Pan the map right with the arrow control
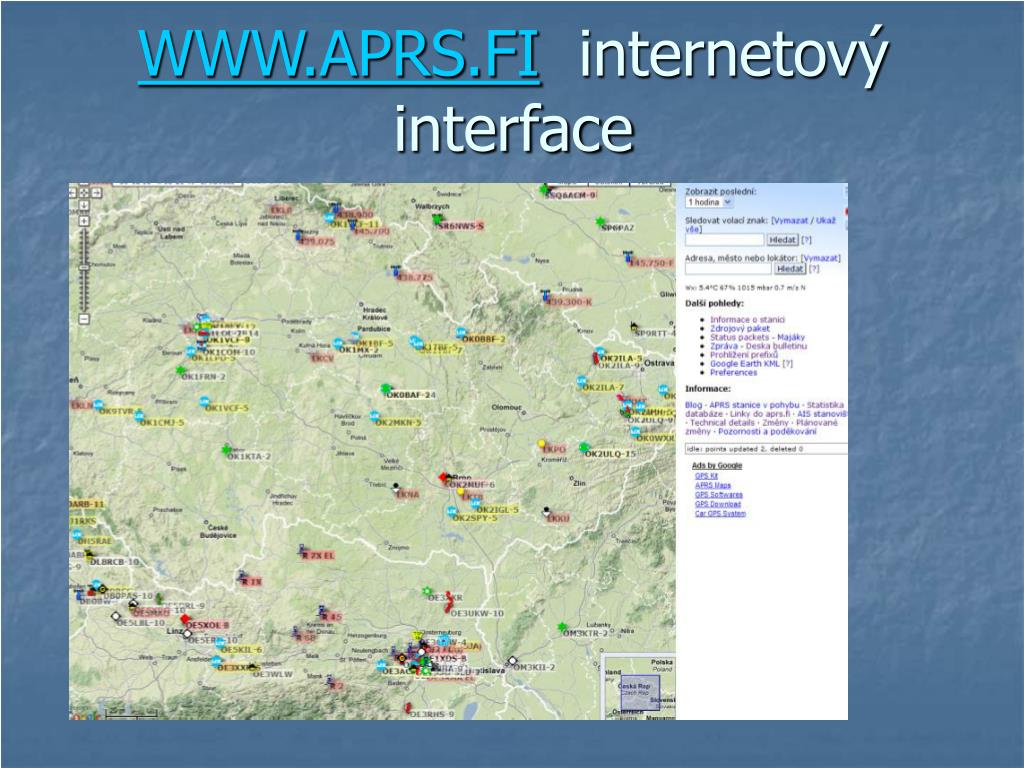The height and width of the screenshot is (768, 1024). point(96,193)
